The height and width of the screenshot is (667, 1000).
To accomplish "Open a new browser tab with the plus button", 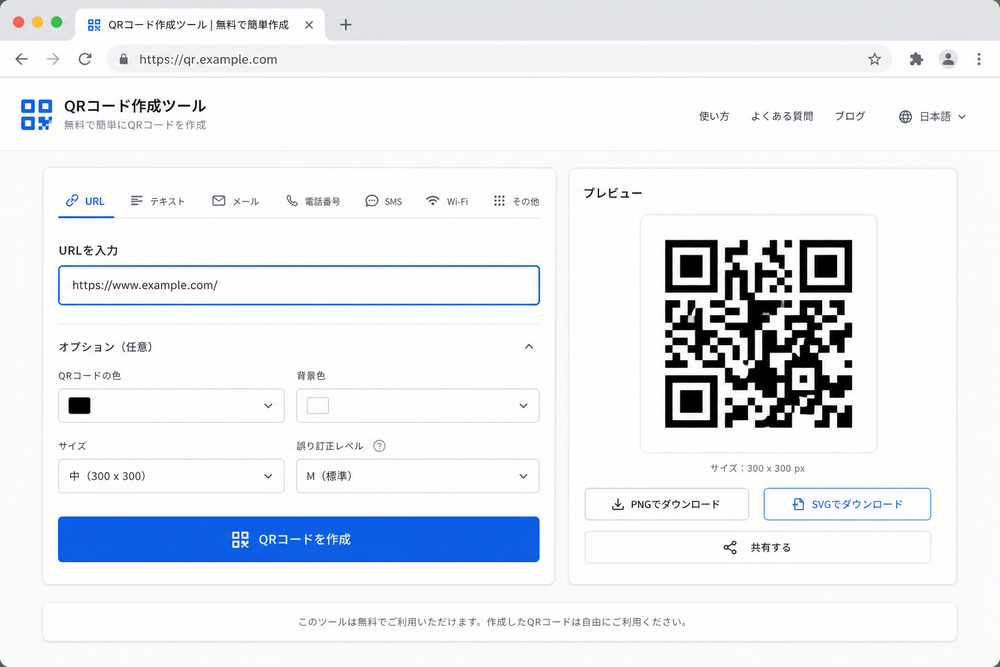I will coord(346,25).
